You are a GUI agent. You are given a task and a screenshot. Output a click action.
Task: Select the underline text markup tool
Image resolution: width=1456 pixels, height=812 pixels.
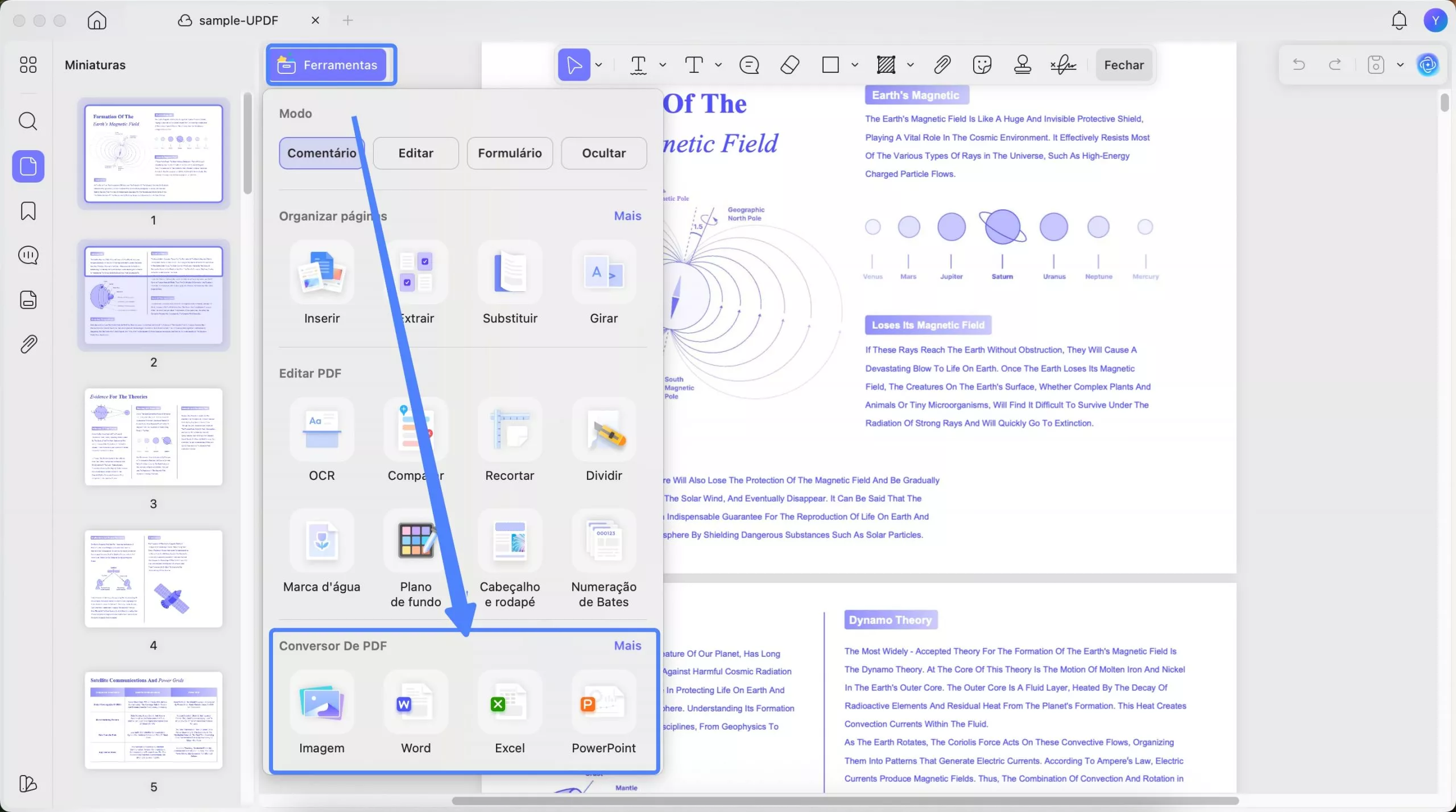coord(639,65)
